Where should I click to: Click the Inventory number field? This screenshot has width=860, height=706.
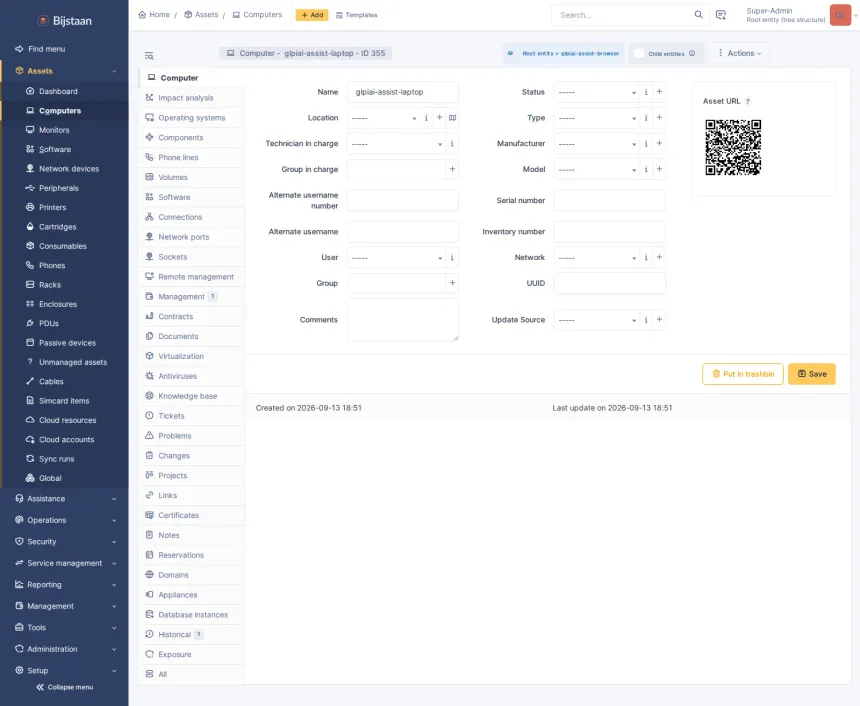[609, 231]
